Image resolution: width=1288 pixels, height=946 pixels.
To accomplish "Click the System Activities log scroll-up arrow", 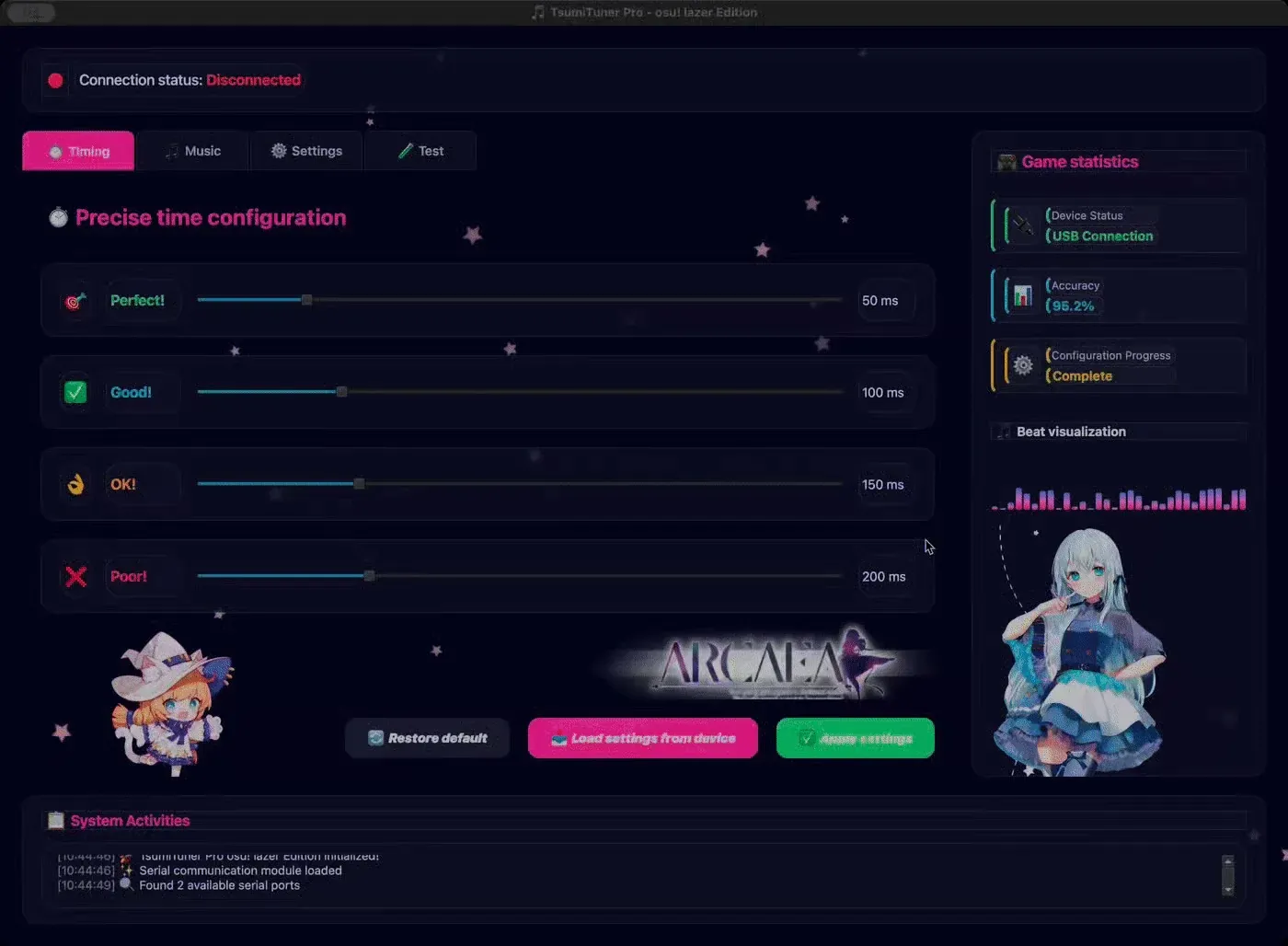I will [x=1227, y=860].
